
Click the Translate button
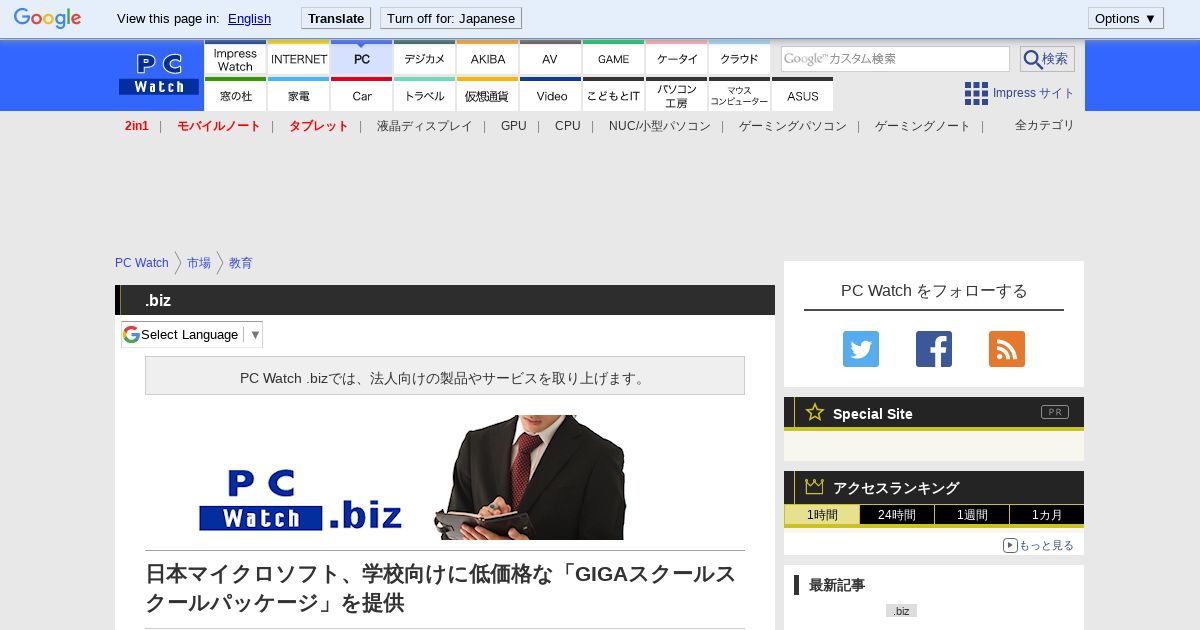(336, 18)
